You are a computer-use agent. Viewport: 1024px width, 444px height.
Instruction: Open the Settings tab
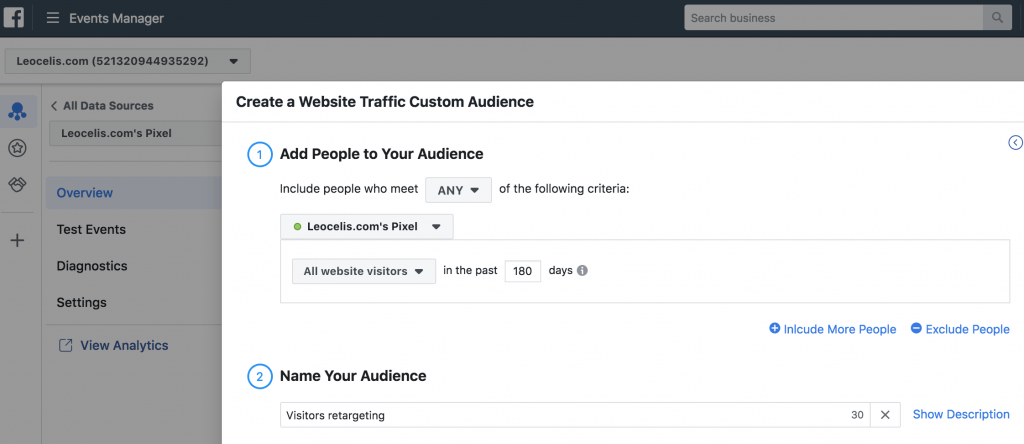coord(81,302)
